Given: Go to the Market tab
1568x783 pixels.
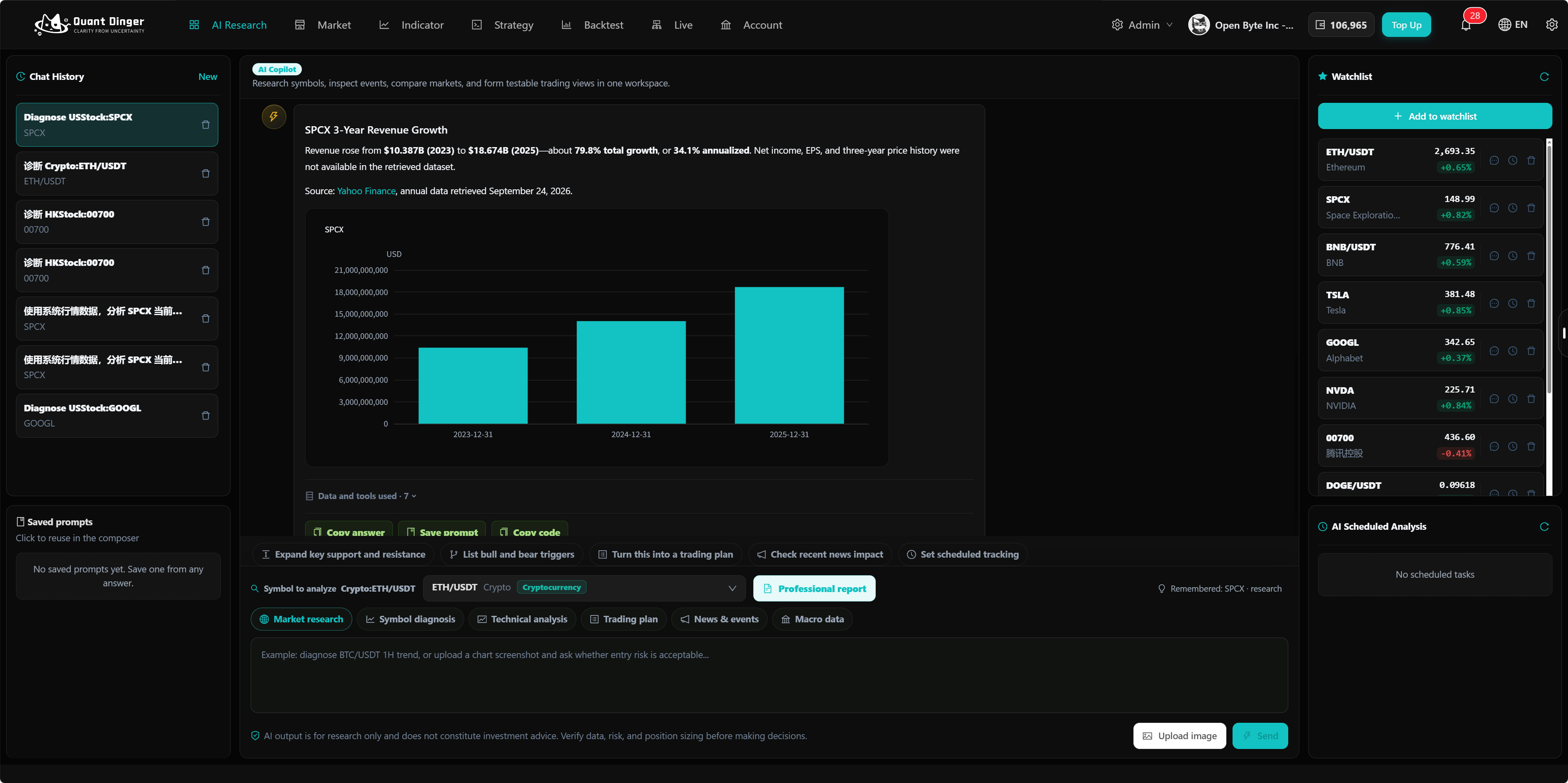Looking at the screenshot, I should coord(323,25).
